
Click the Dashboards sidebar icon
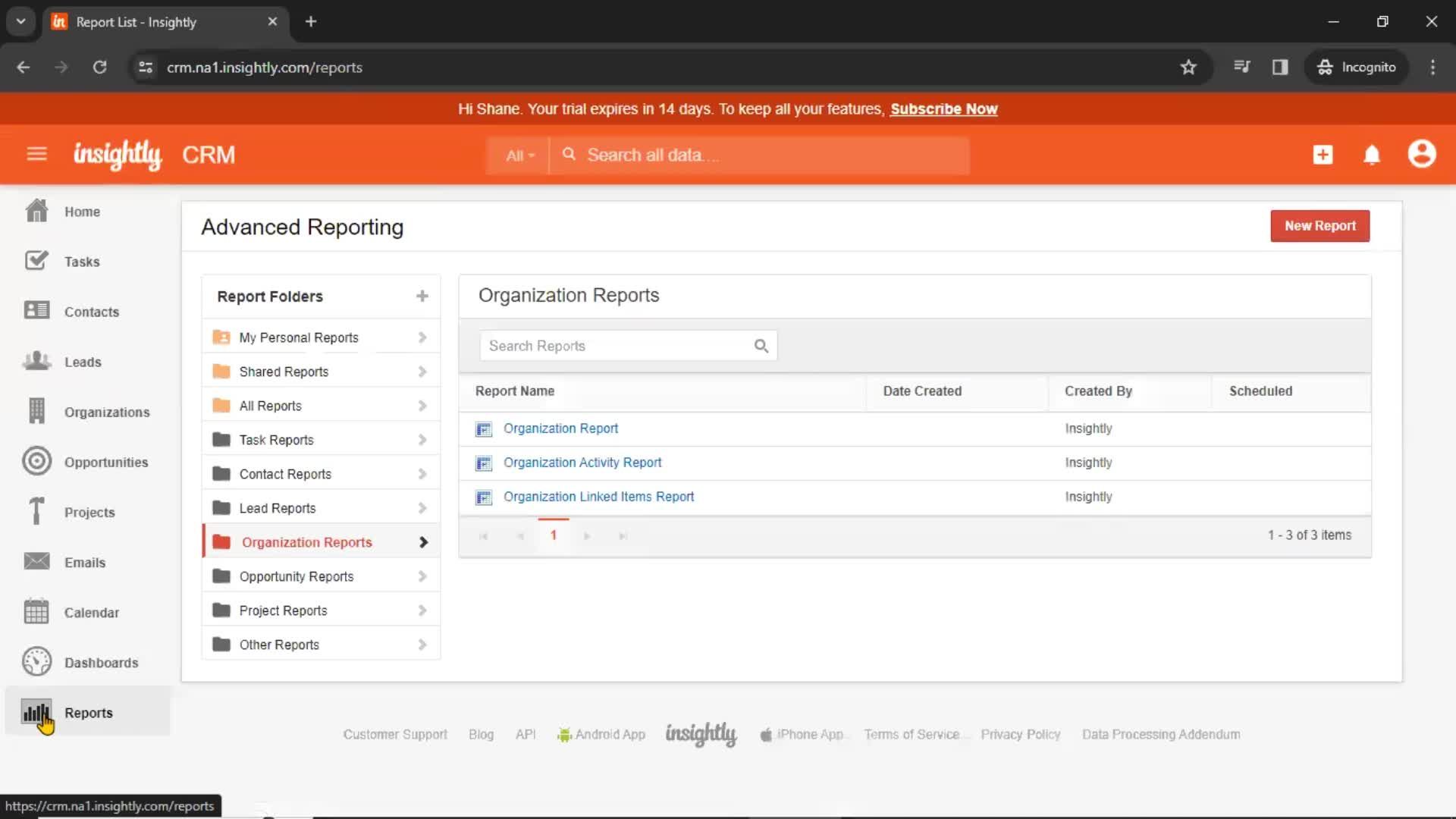coord(36,662)
